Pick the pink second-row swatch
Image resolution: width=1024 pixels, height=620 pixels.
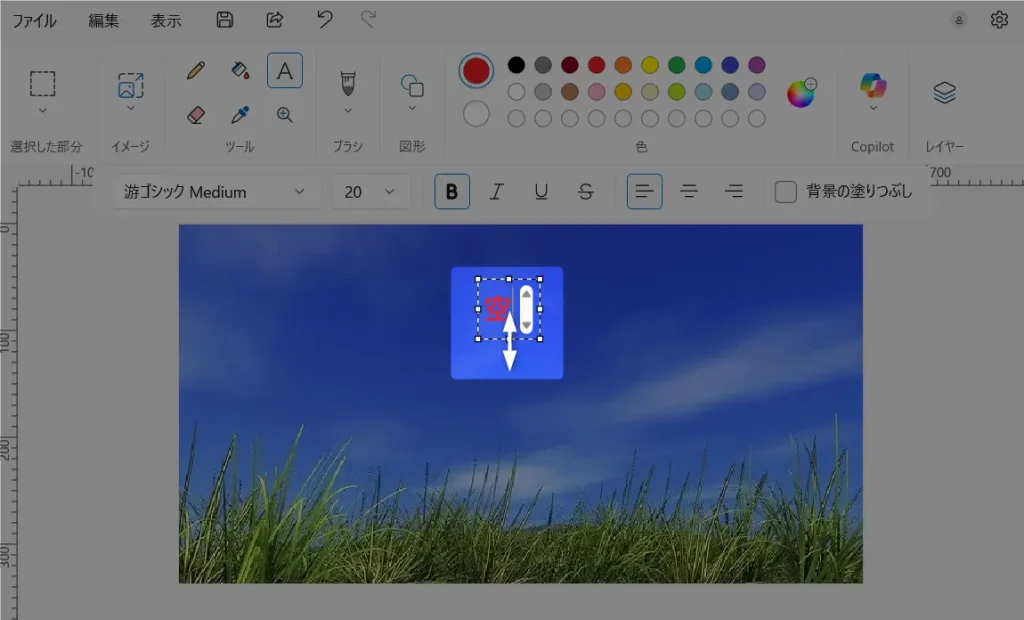(596, 91)
